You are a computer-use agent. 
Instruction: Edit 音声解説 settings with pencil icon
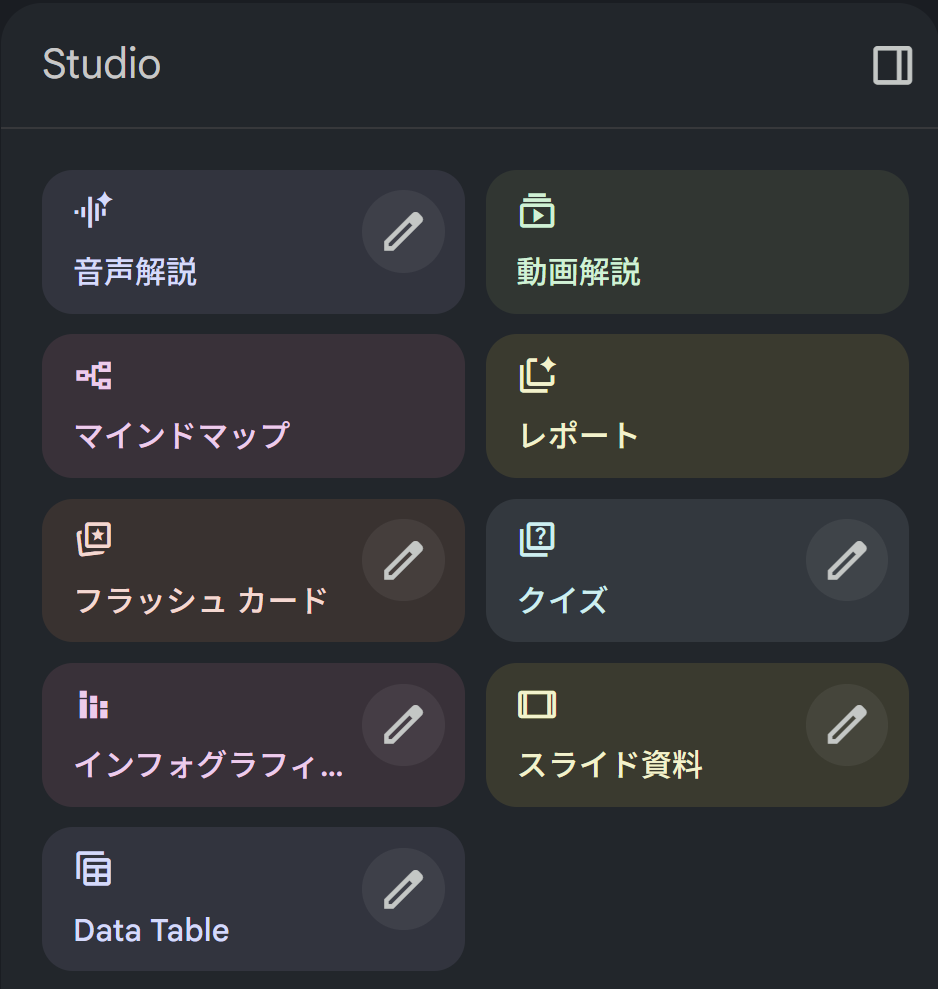pos(403,232)
